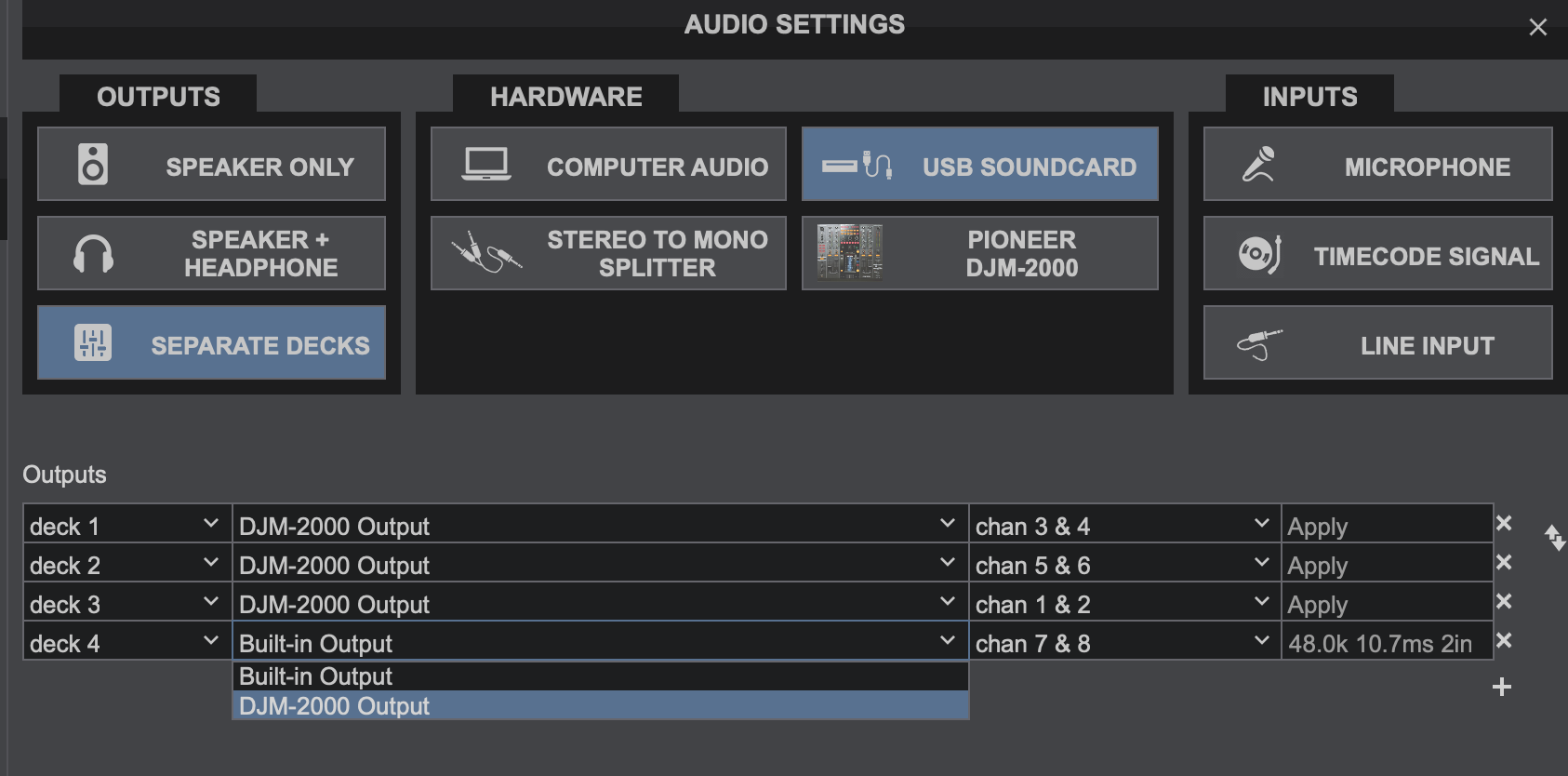
Task: Open chan 3 & 4 channel dropdown
Action: (1125, 524)
